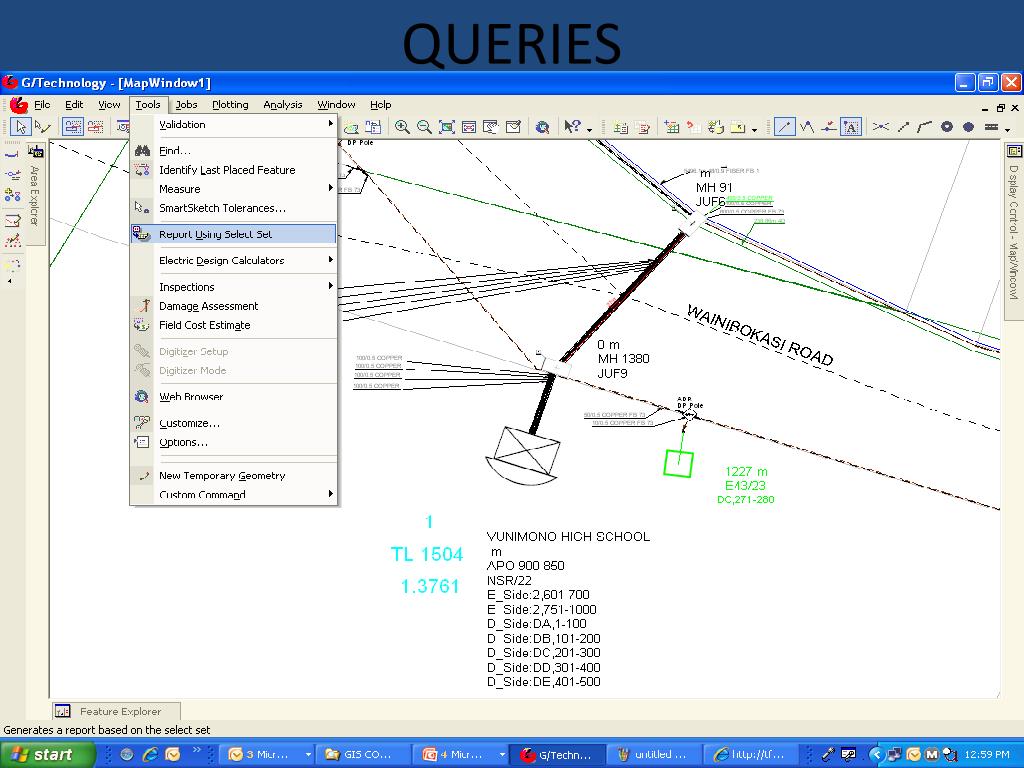Click the red undo-arrow grid icon
Screen dimensions: 1024x768
pyautogui.click(x=694, y=127)
